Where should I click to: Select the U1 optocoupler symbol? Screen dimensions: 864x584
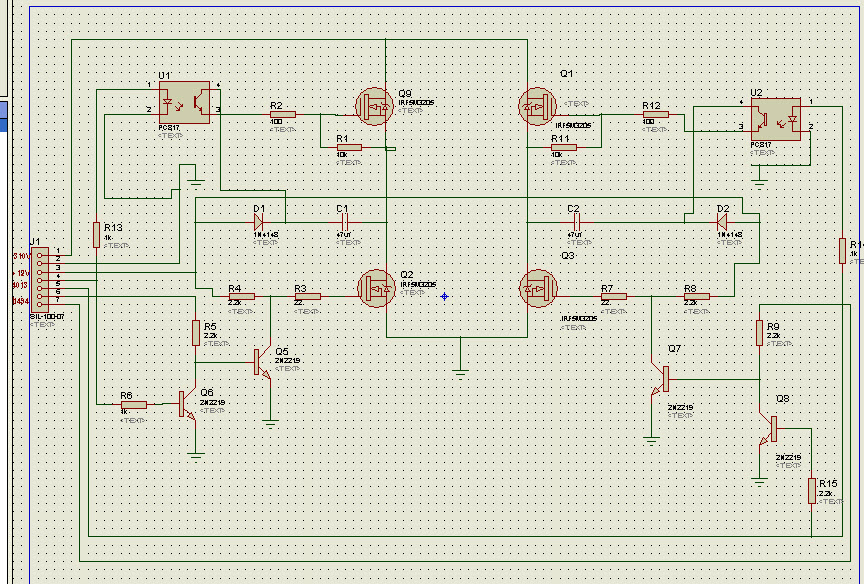[184, 102]
